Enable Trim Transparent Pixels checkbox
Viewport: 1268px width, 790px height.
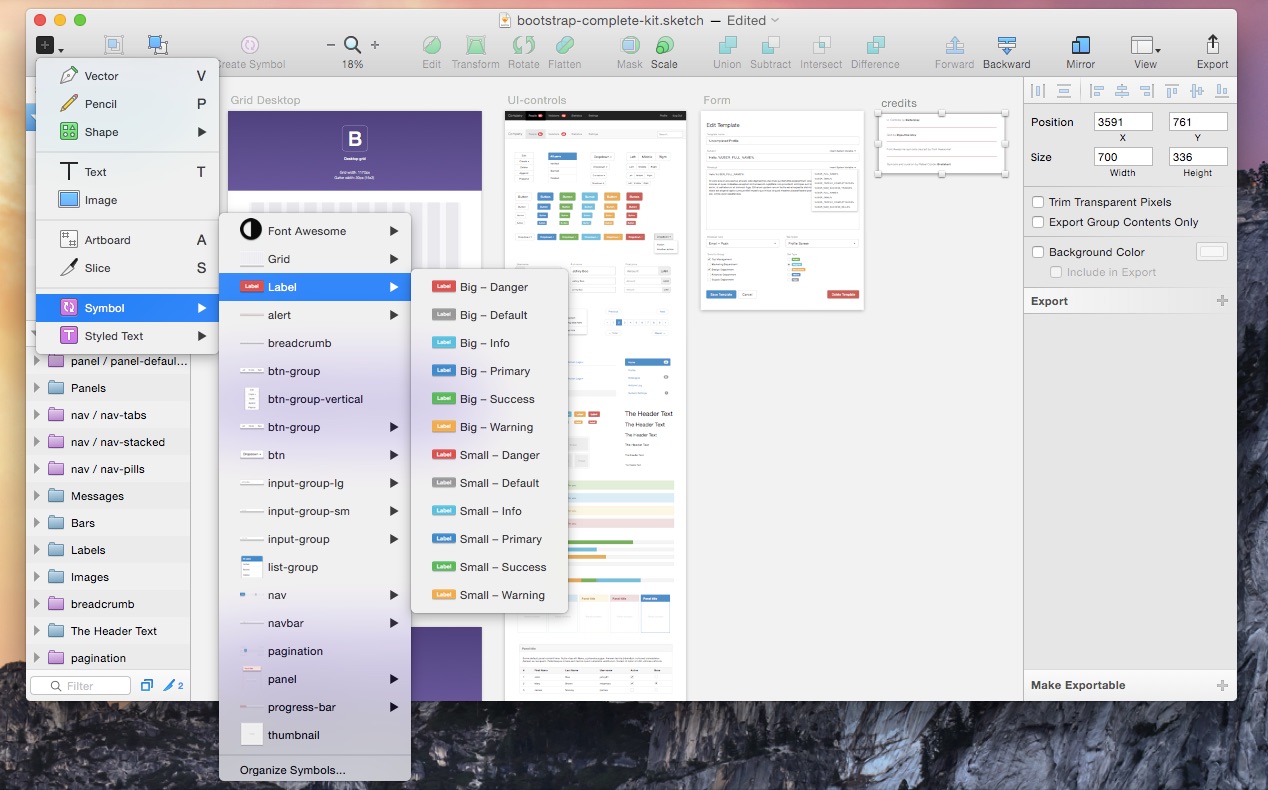(x=1038, y=202)
